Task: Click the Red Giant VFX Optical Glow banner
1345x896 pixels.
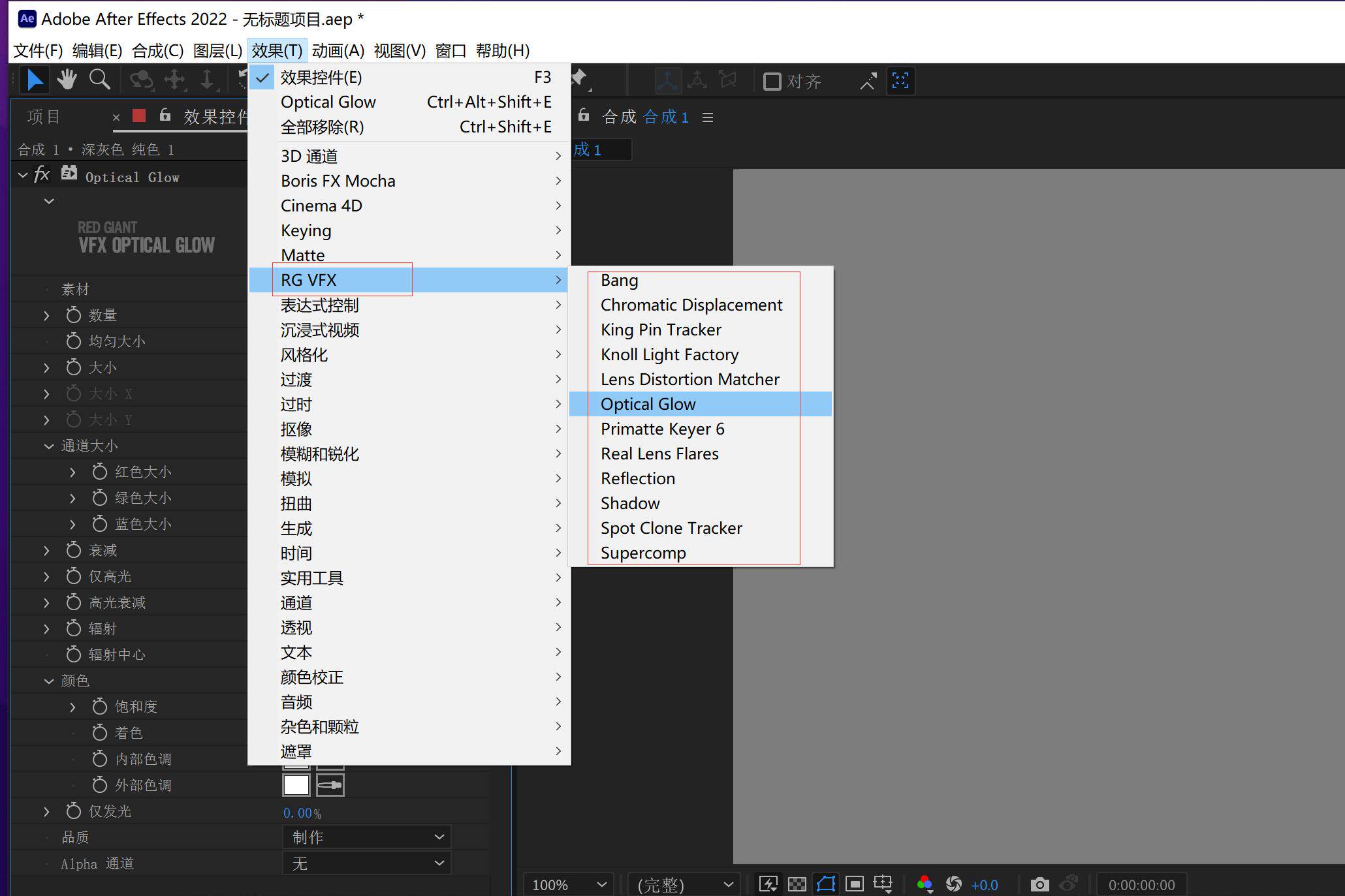Action: 145,238
